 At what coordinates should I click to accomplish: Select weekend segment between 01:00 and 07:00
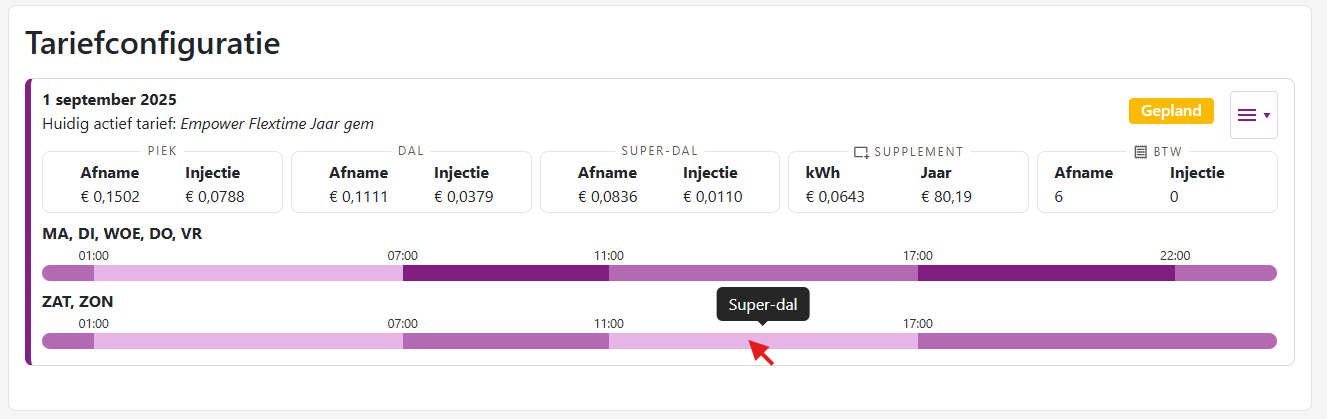pyautogui.click(x=248, y=341)
